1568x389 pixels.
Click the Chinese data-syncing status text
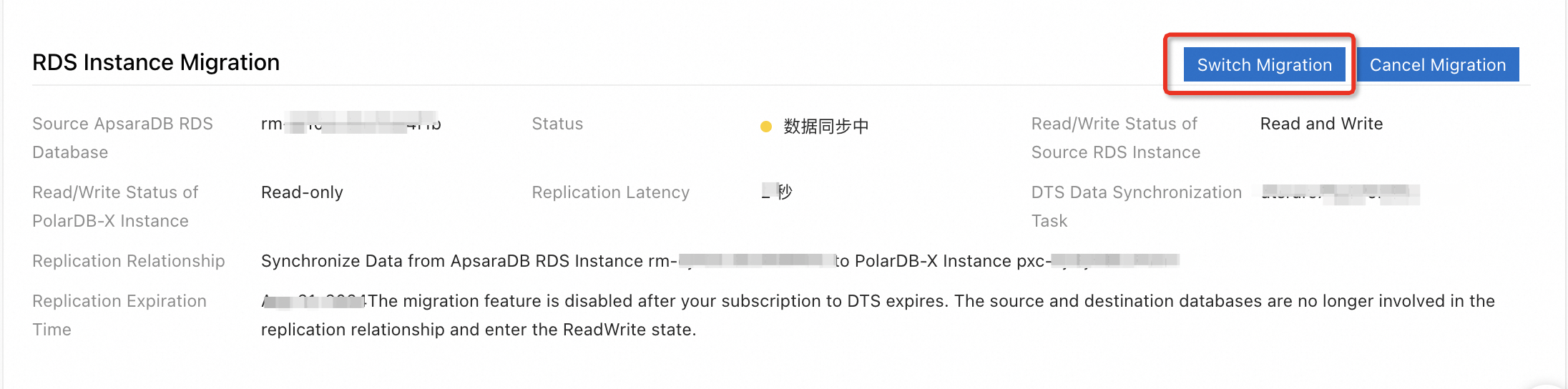click(825, 127)
